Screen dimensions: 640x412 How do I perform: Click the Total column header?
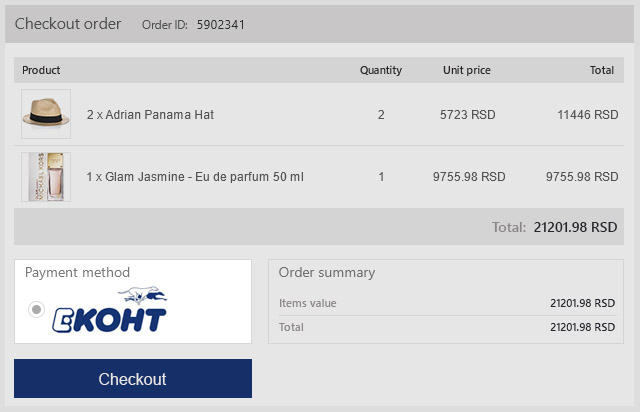(x=602, y=70)
